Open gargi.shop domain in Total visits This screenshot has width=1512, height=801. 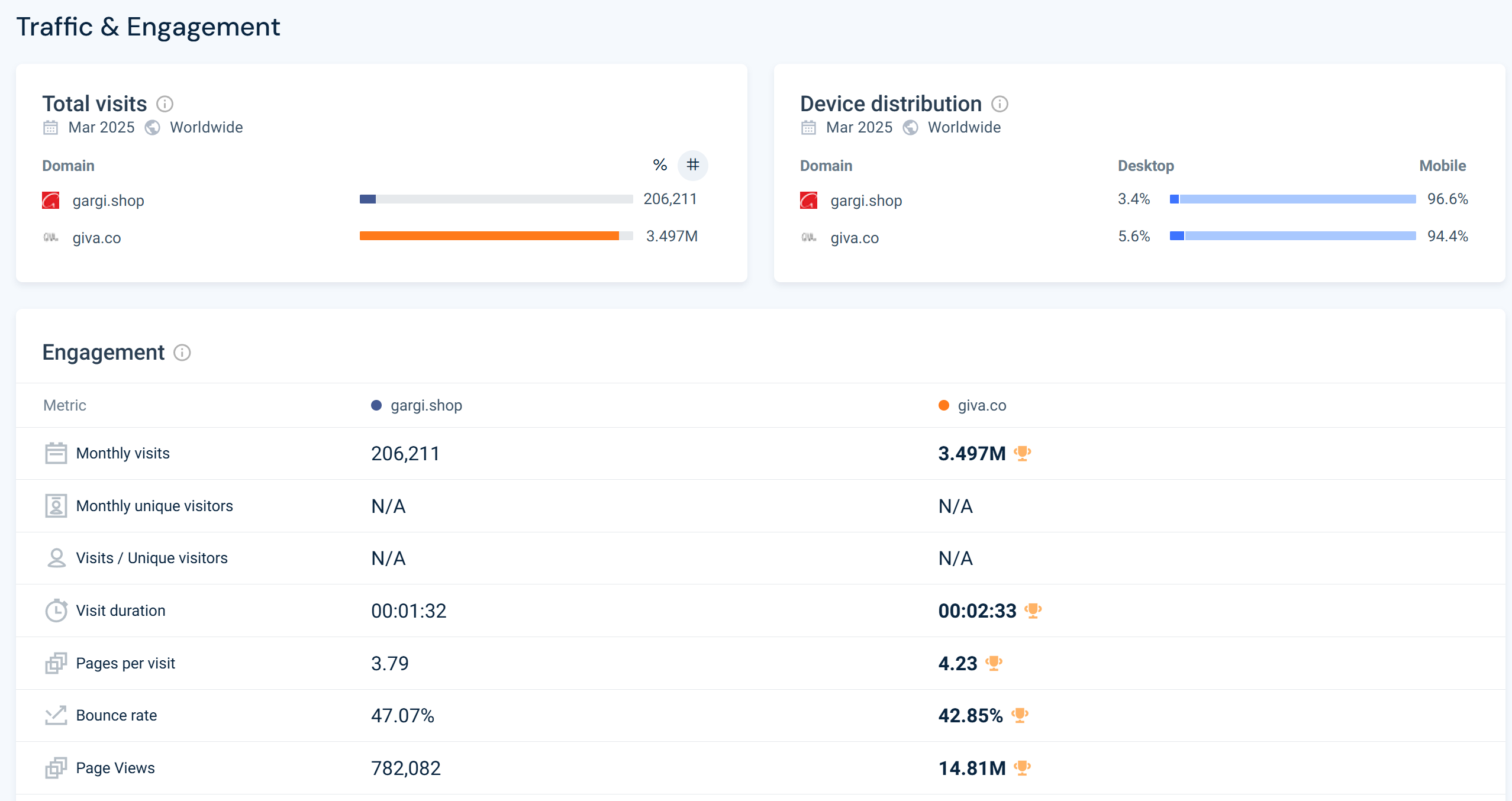coord(108,201)
